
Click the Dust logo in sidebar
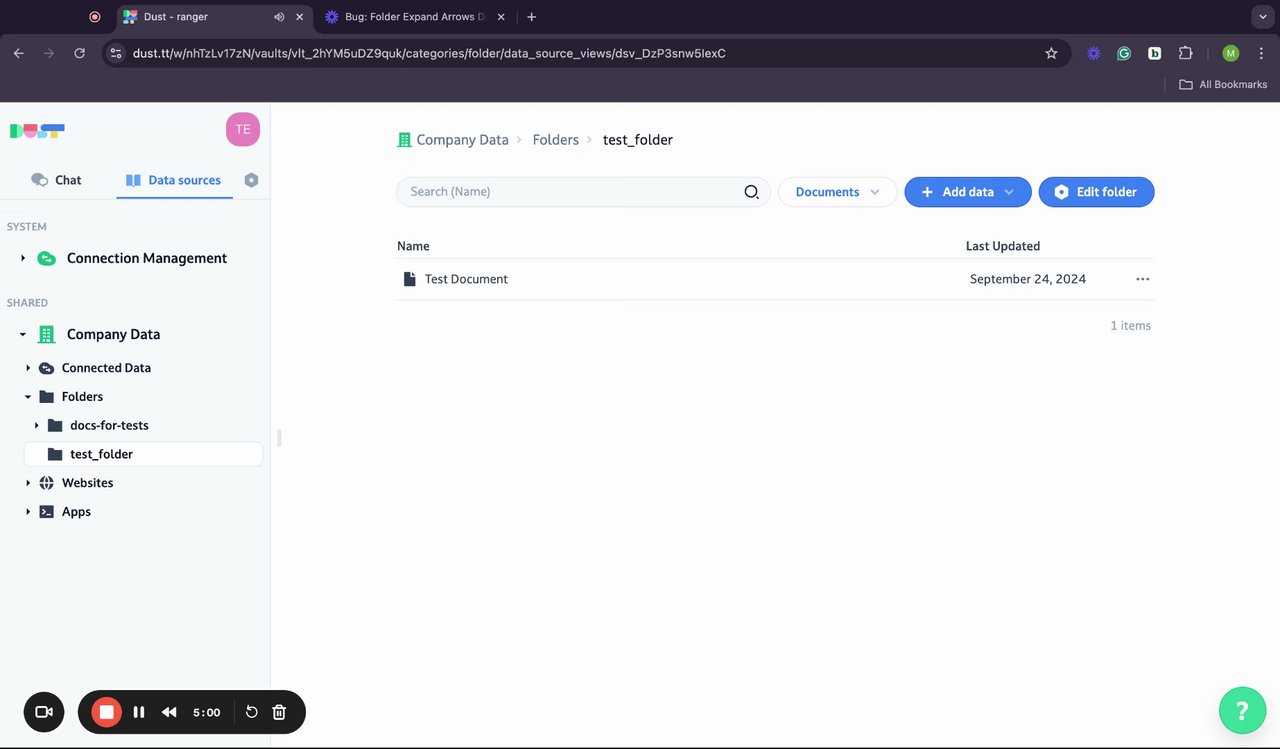[x=37, y=130]
